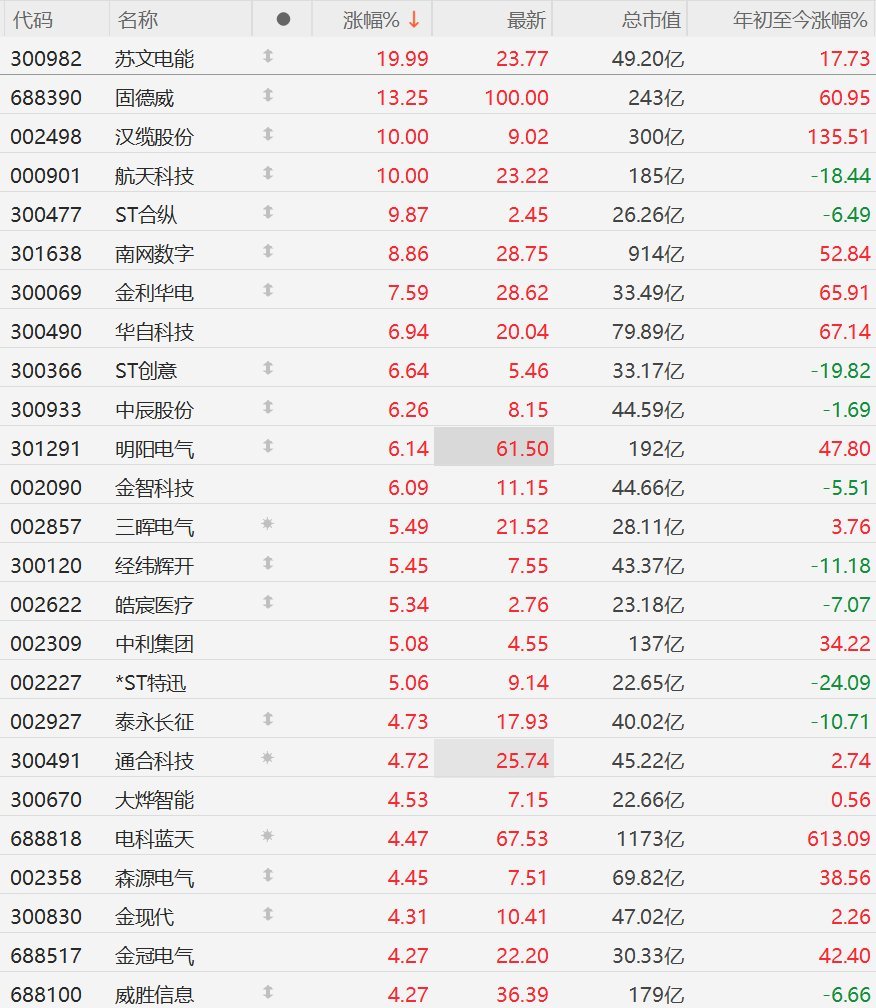The width and height of the screenshot is (876, 1008).
Task: Select stock code 300933
Action: (46, 410)
